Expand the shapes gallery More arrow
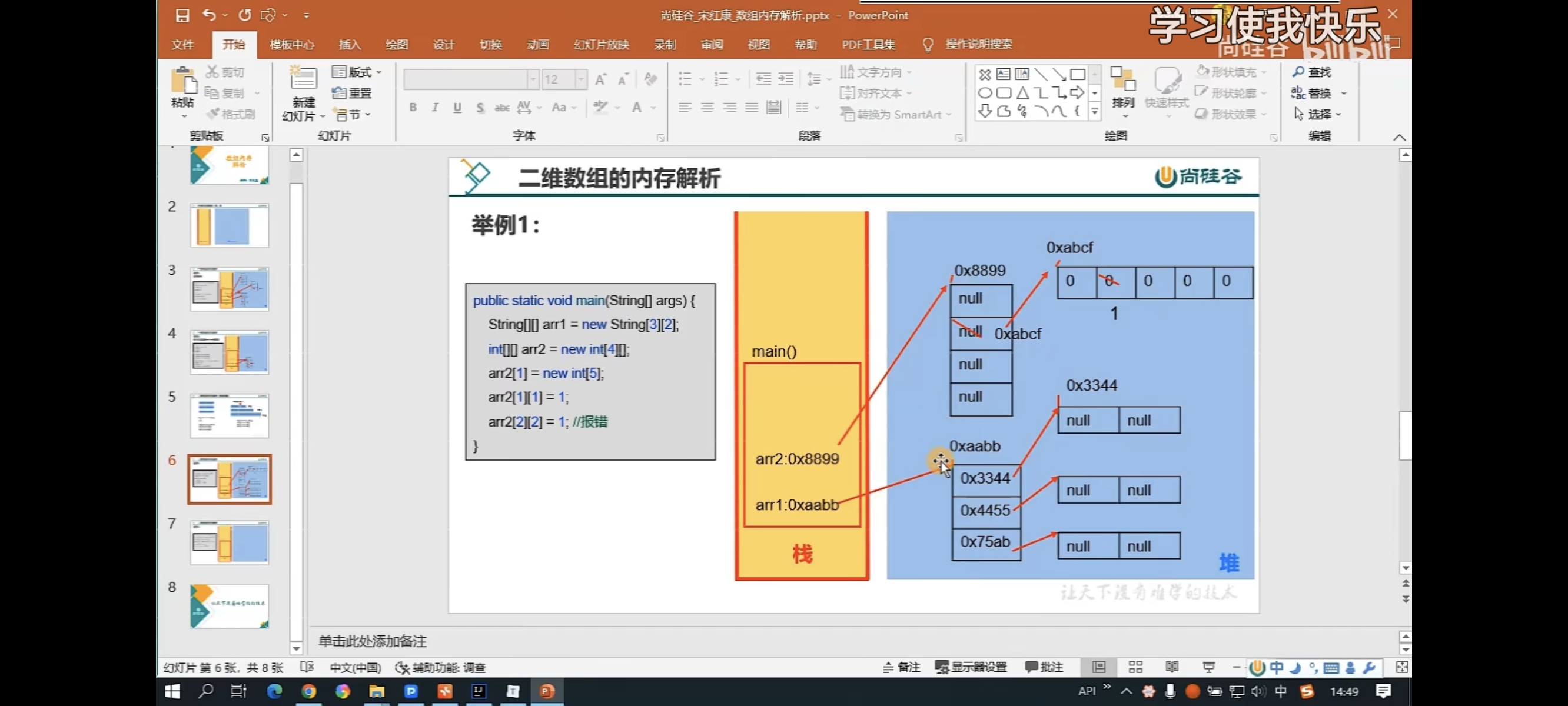 click(x=1094, y=111)
